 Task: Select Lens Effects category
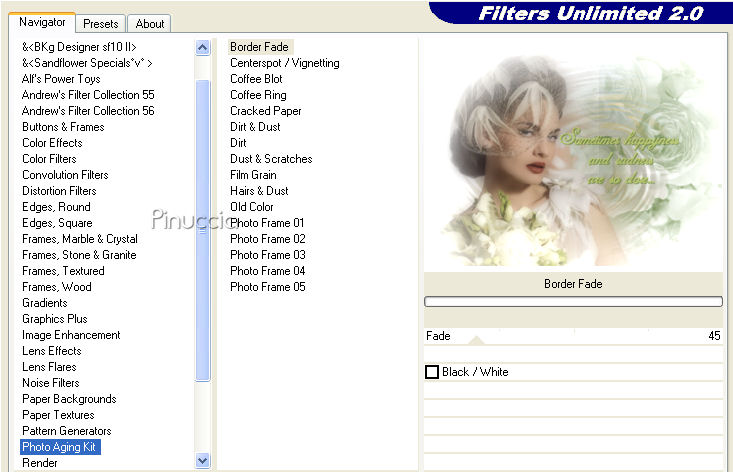(x=52, y=351)
